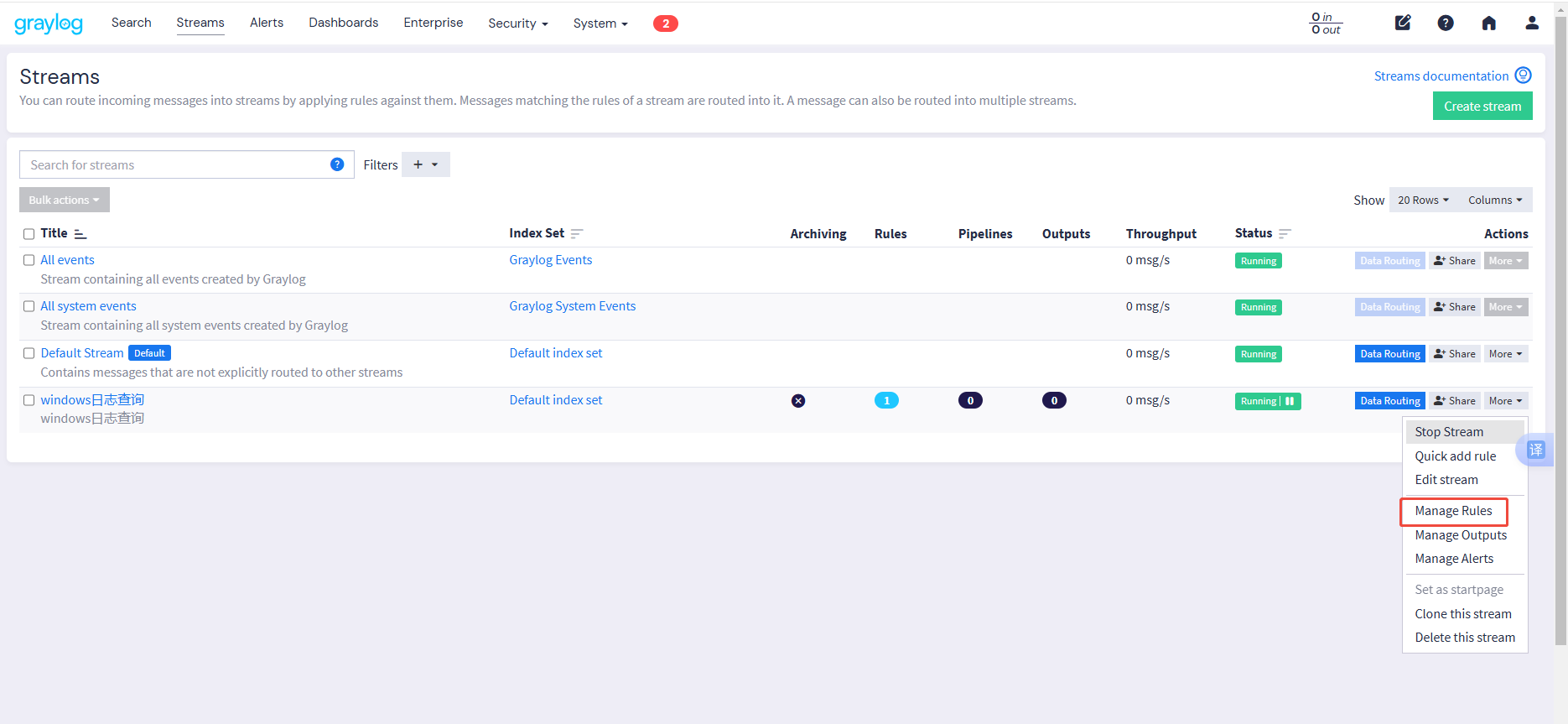1568x724 pixels.
Task: Click the Graylog logo
Action: coord(49,23)
